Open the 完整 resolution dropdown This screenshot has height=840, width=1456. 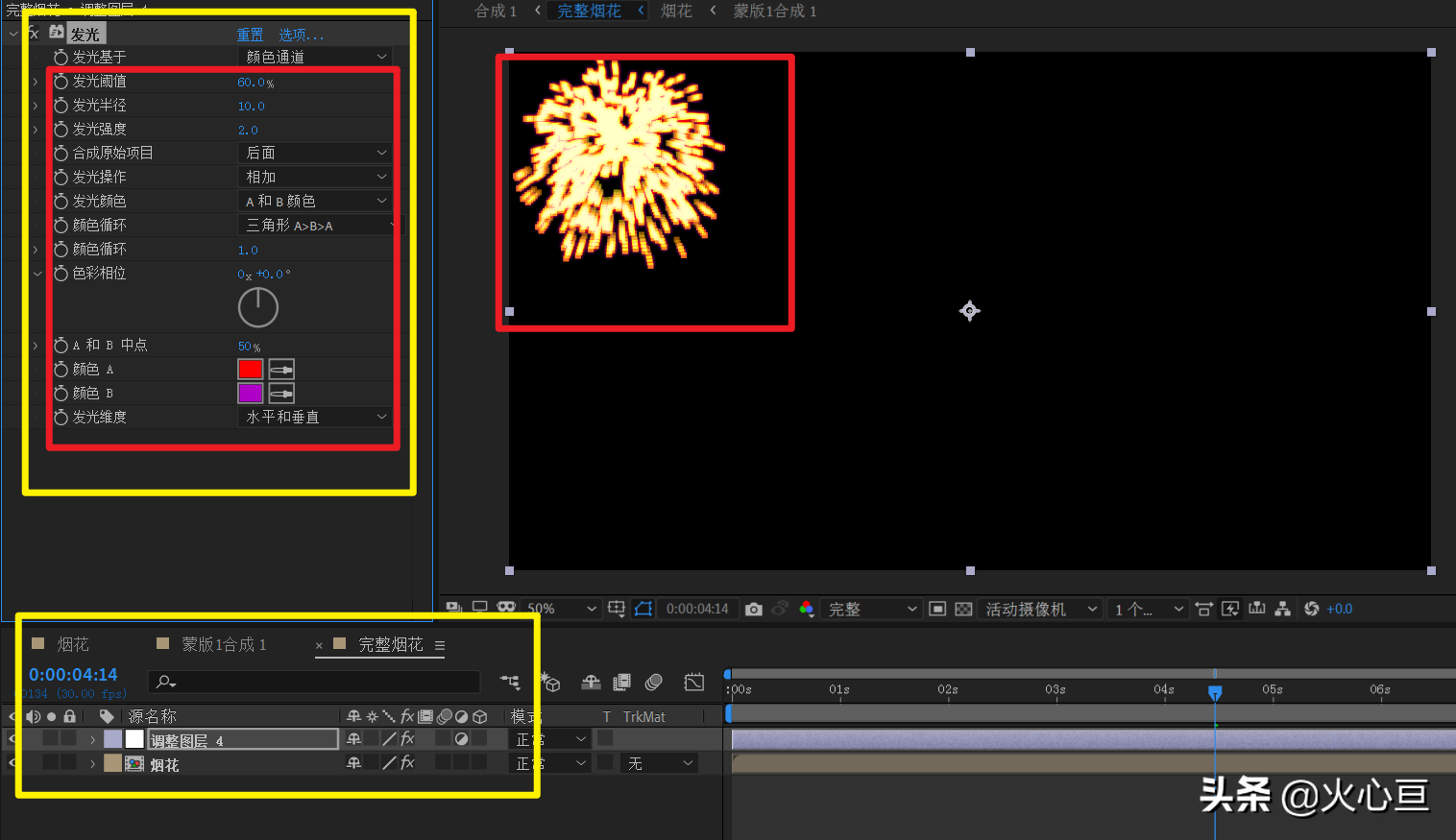click(x=871, y=609)
